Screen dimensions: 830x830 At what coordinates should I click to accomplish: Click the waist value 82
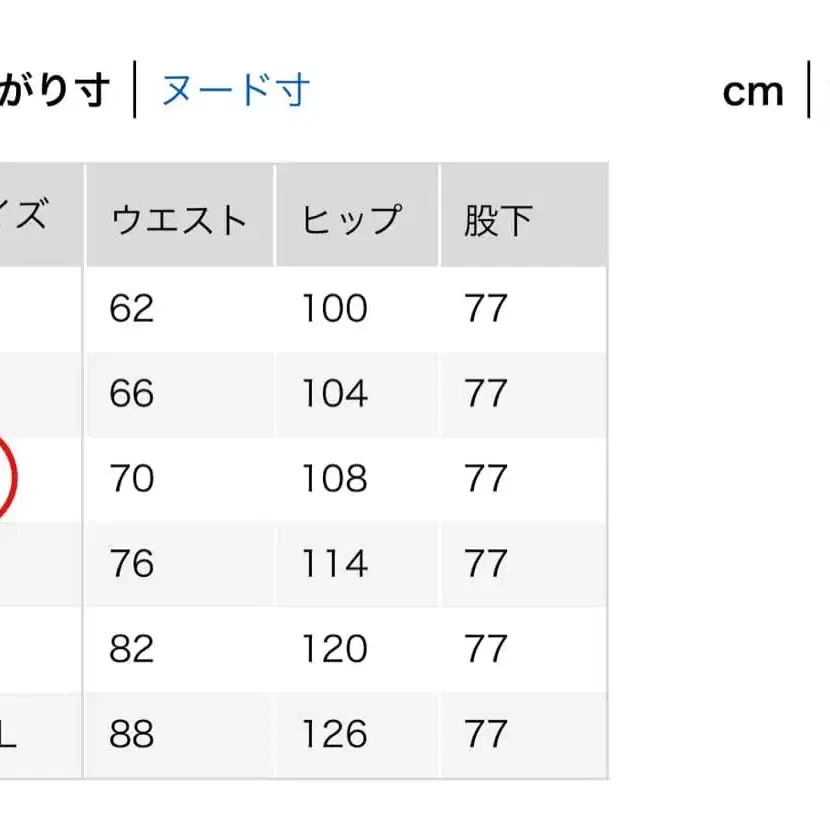click(132, 647)
